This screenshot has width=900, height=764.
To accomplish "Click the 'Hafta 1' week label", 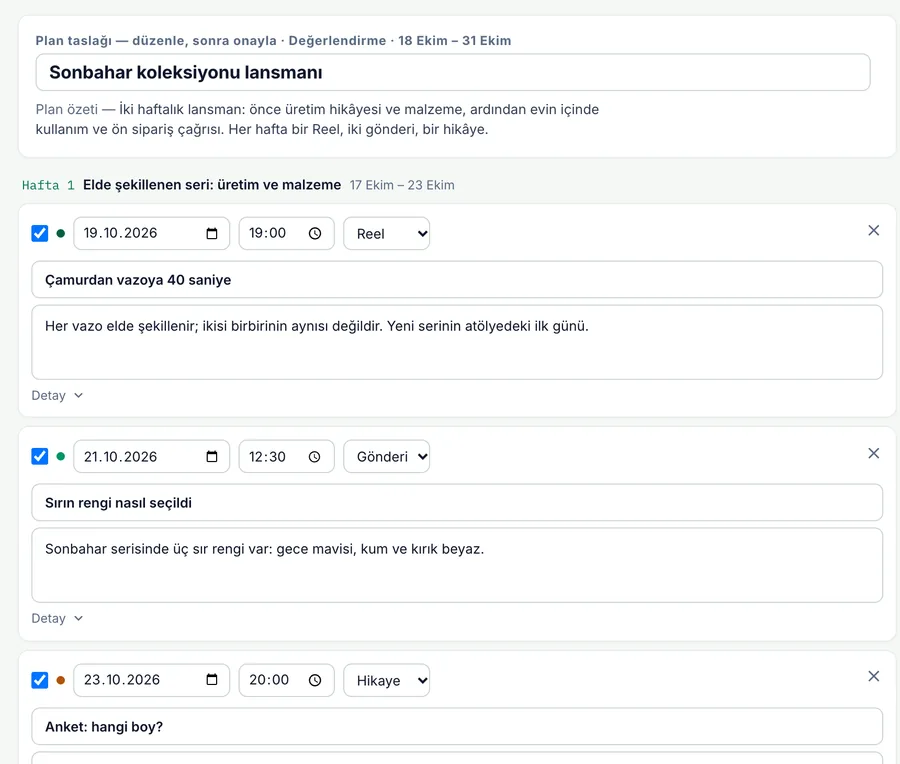I will pos(48,185).
